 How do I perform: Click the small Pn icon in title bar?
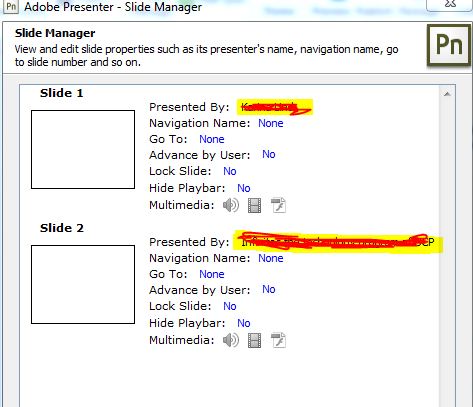click(11, 6)
